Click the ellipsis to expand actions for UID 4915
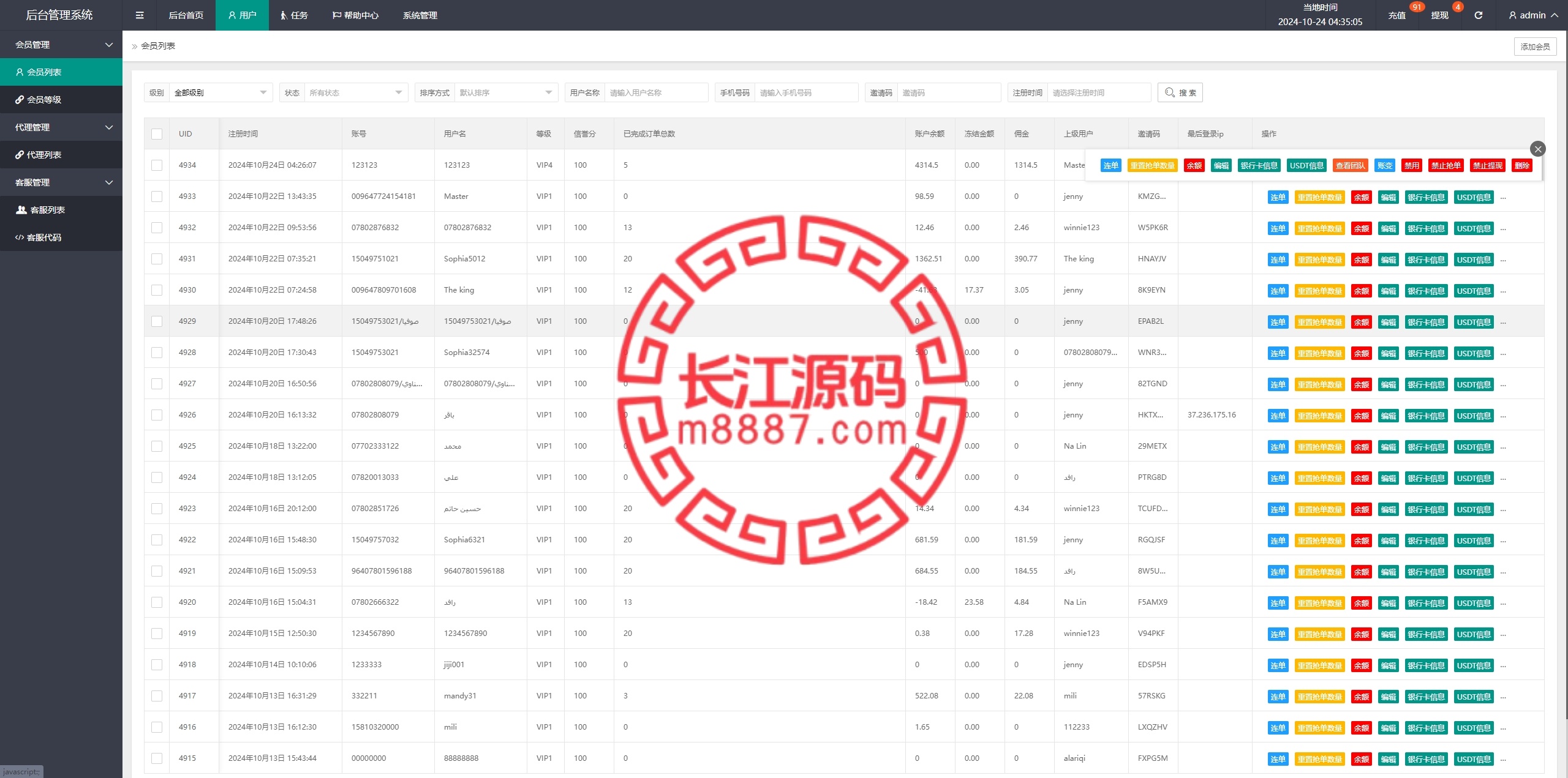Screen dimensions: 1568x778 pos(1503,760)
